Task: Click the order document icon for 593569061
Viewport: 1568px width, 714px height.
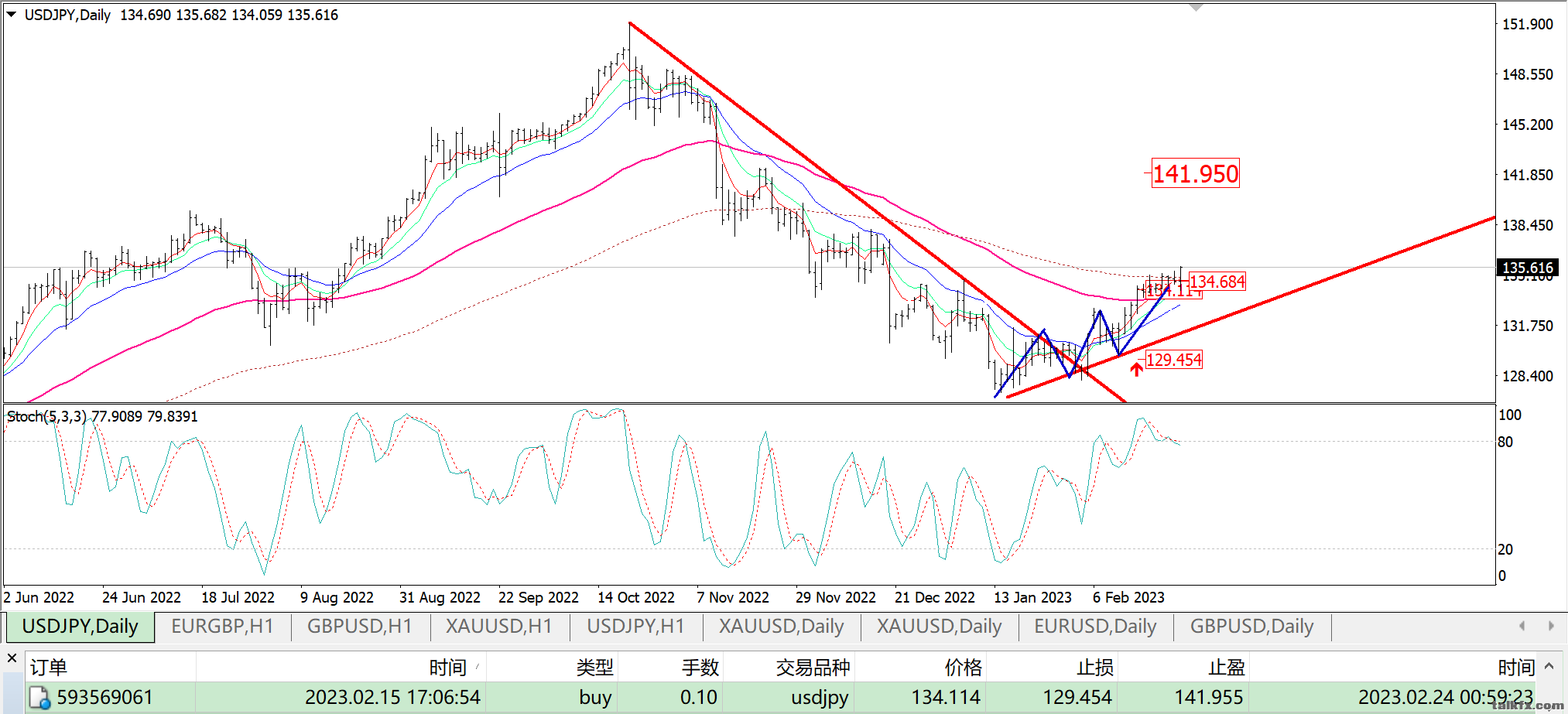Action: point(39,698)
